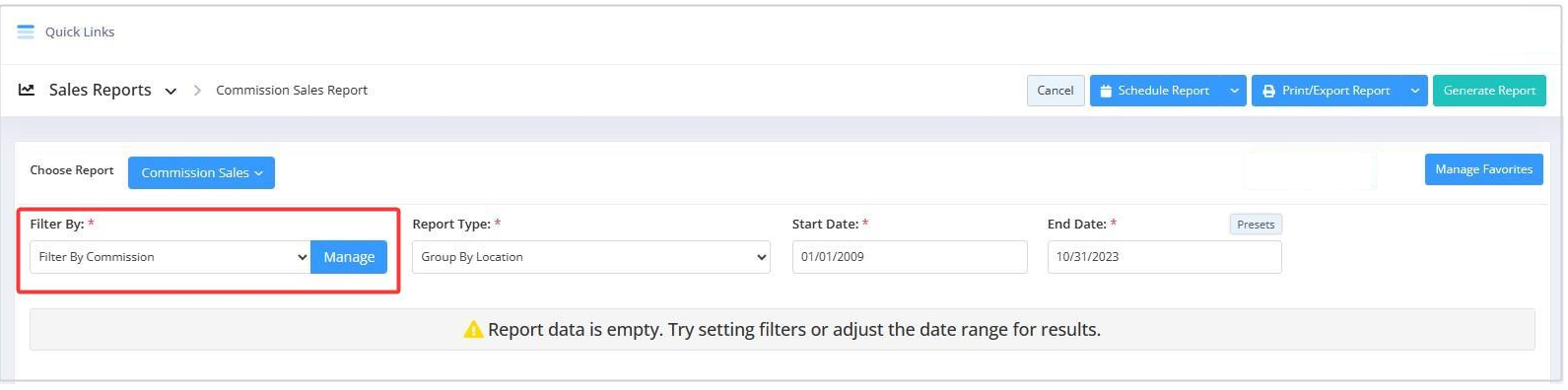Open the Print/Export Report dropdown arrow
This screenshot has height=390, width=1568.
click(1415, 91)
